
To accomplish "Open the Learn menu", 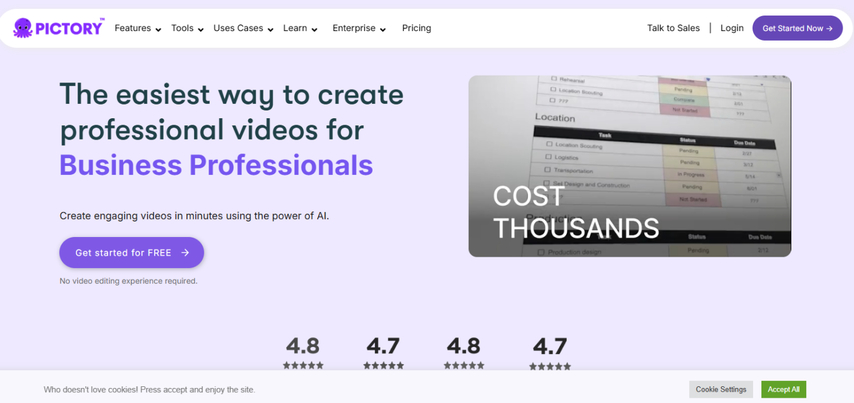I will [295, 28].
